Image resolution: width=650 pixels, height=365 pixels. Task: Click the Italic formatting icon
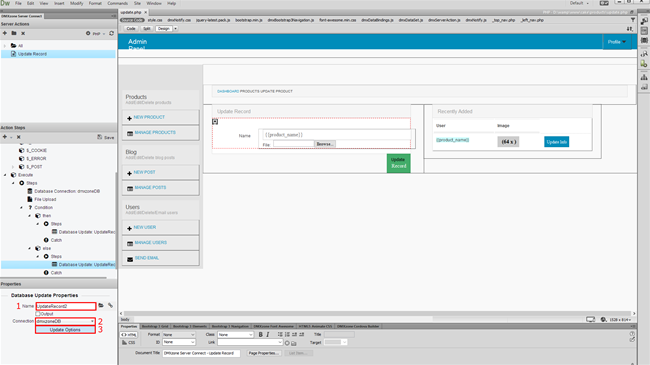click(267, 334)
